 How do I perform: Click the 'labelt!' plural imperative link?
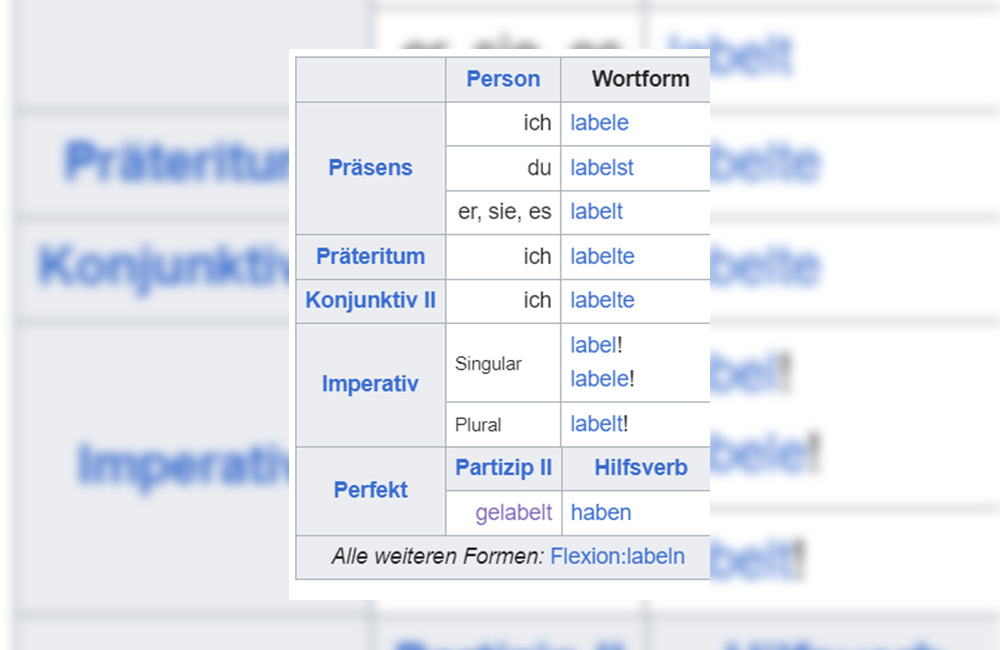pyautogui.click(x=596, y=424)
